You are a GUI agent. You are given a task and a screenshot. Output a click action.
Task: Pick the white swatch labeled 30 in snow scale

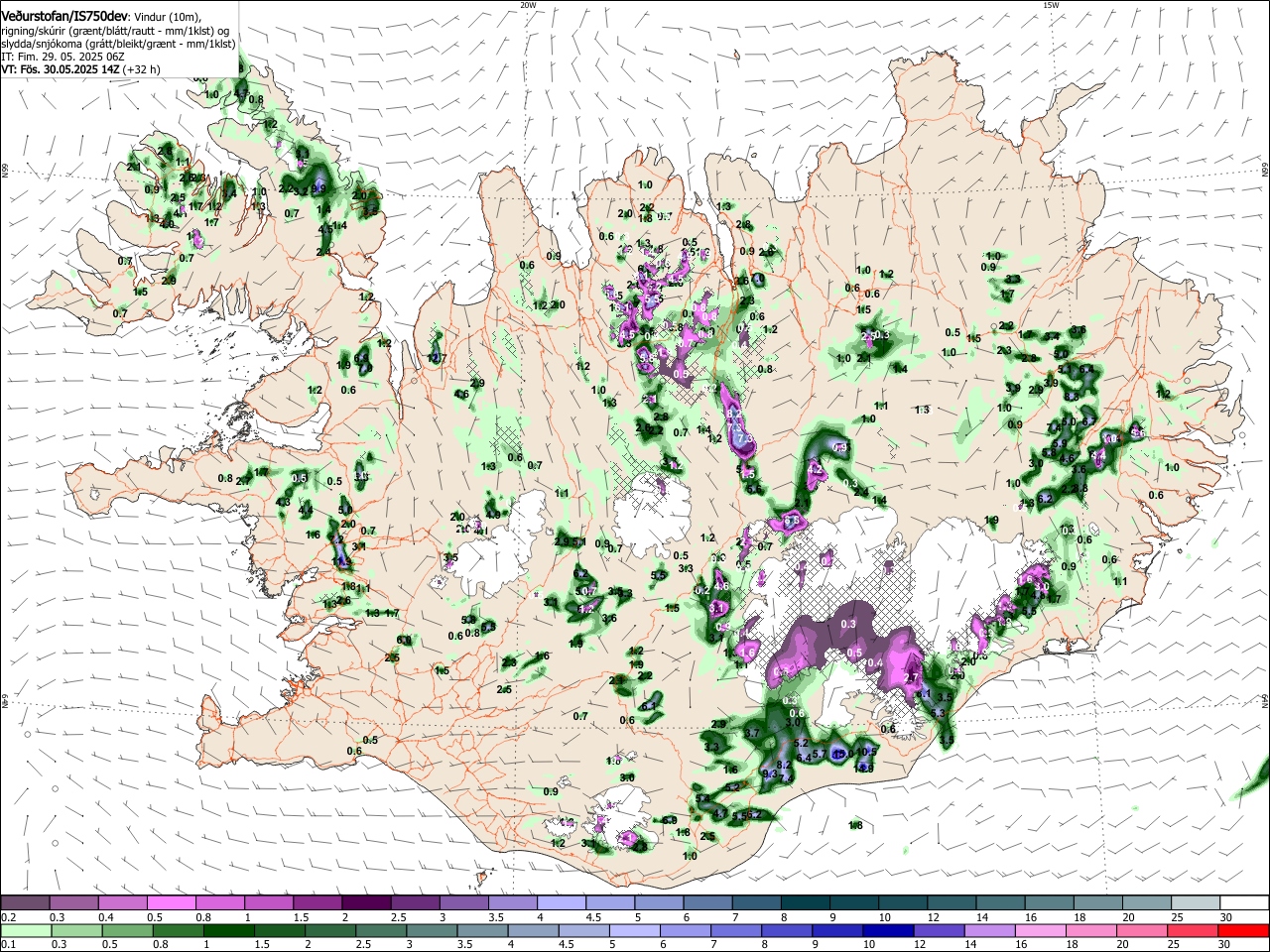point(1242,903)
